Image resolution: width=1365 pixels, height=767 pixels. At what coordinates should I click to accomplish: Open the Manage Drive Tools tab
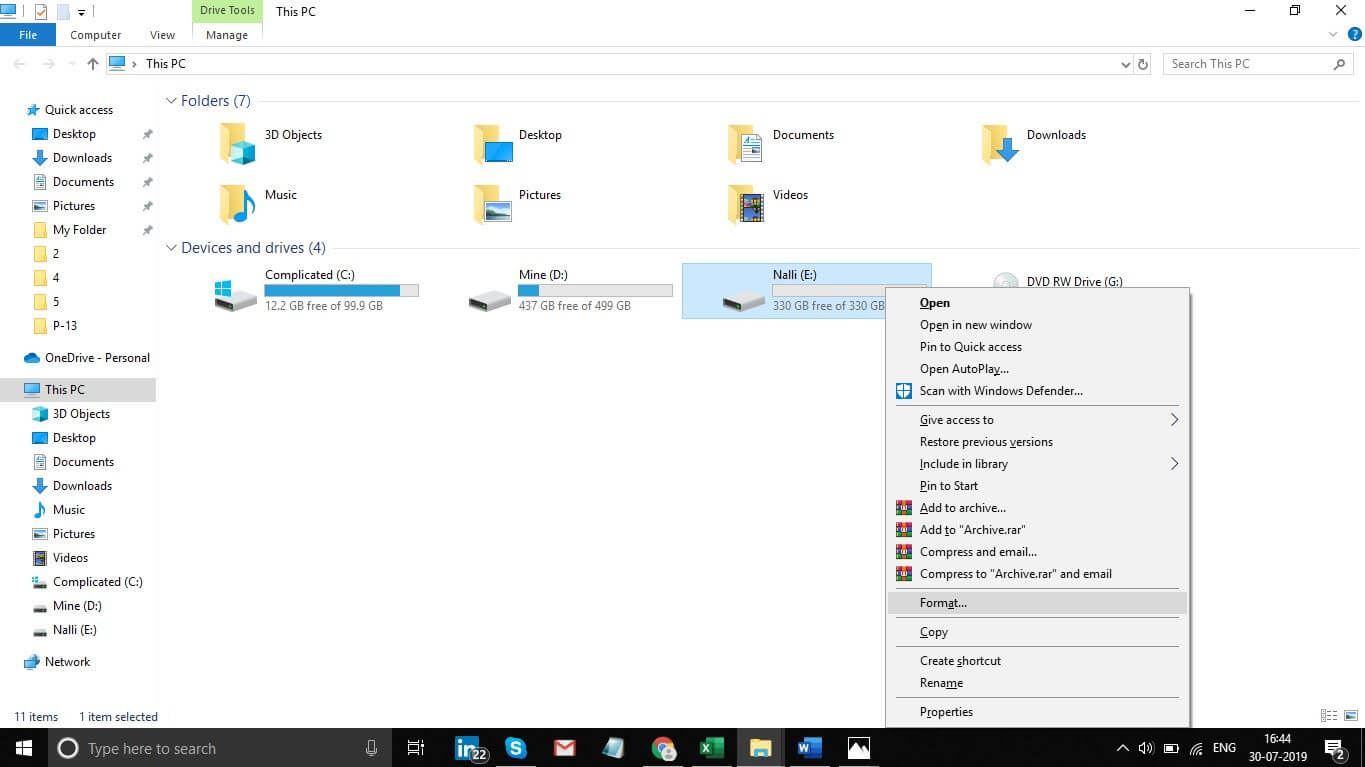coord(227,35)
